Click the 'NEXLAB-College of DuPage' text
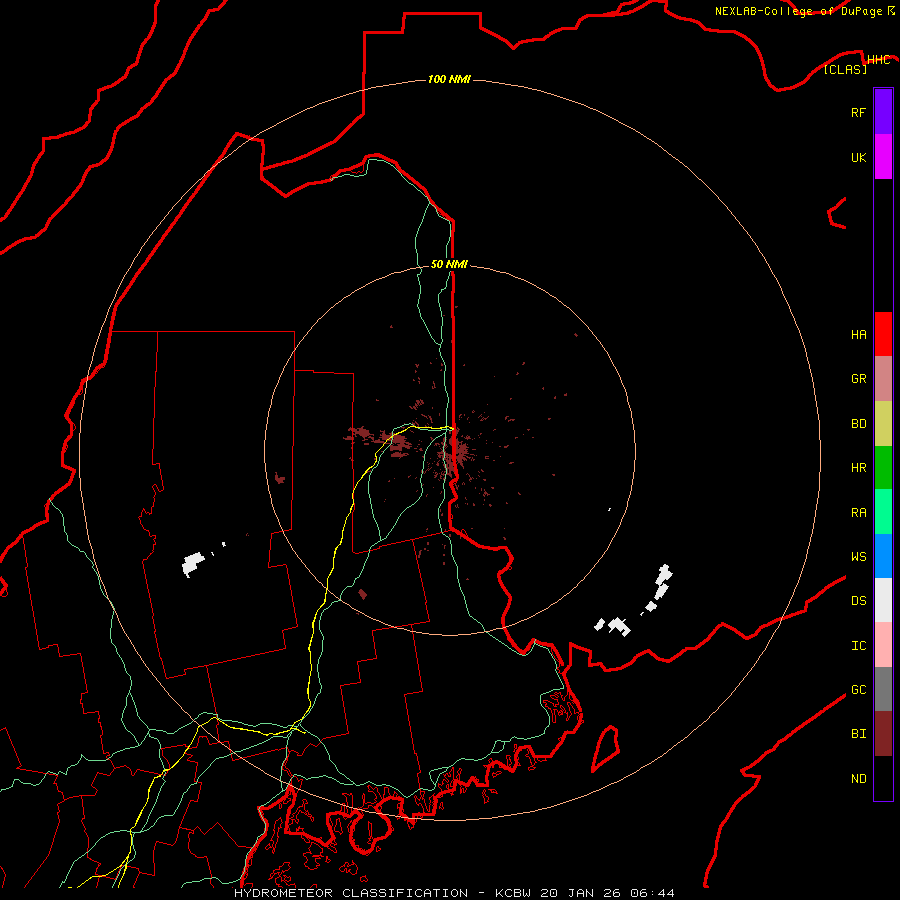The image size is (900, 900). pyautogui.click(x=798, y=11)
